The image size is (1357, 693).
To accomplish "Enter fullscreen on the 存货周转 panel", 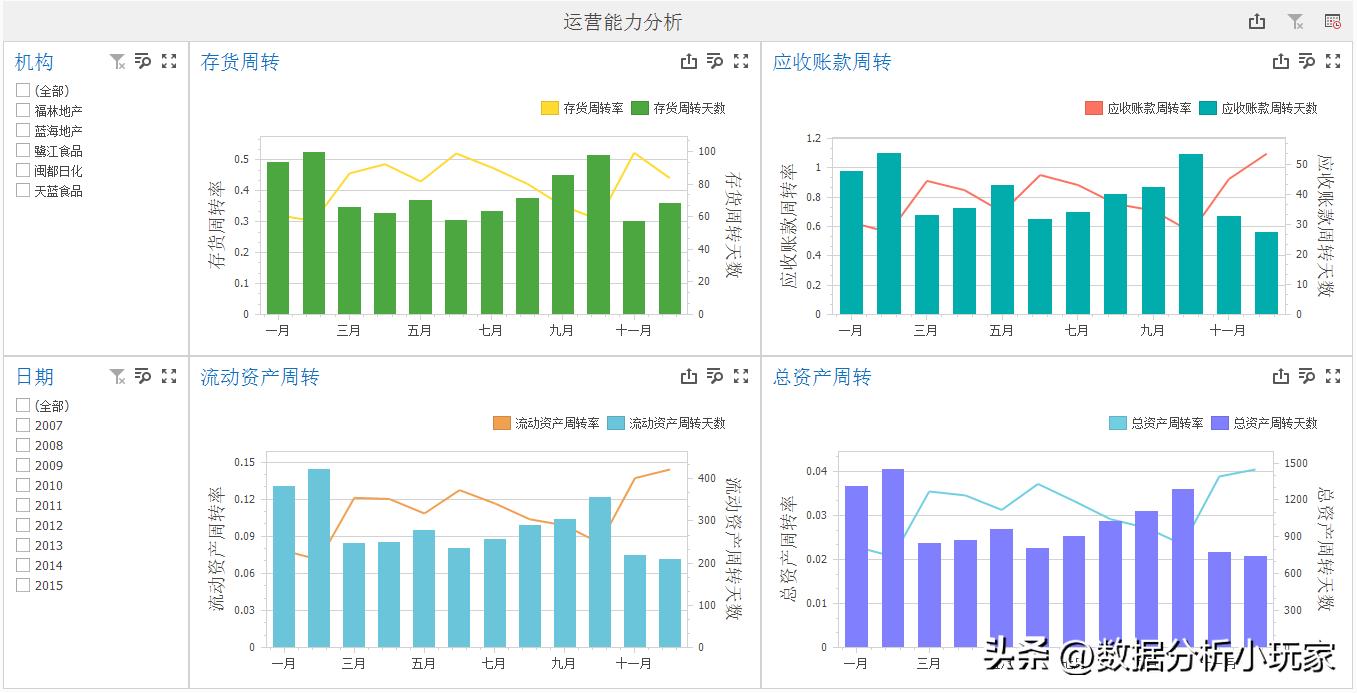I will click(740, 61).
